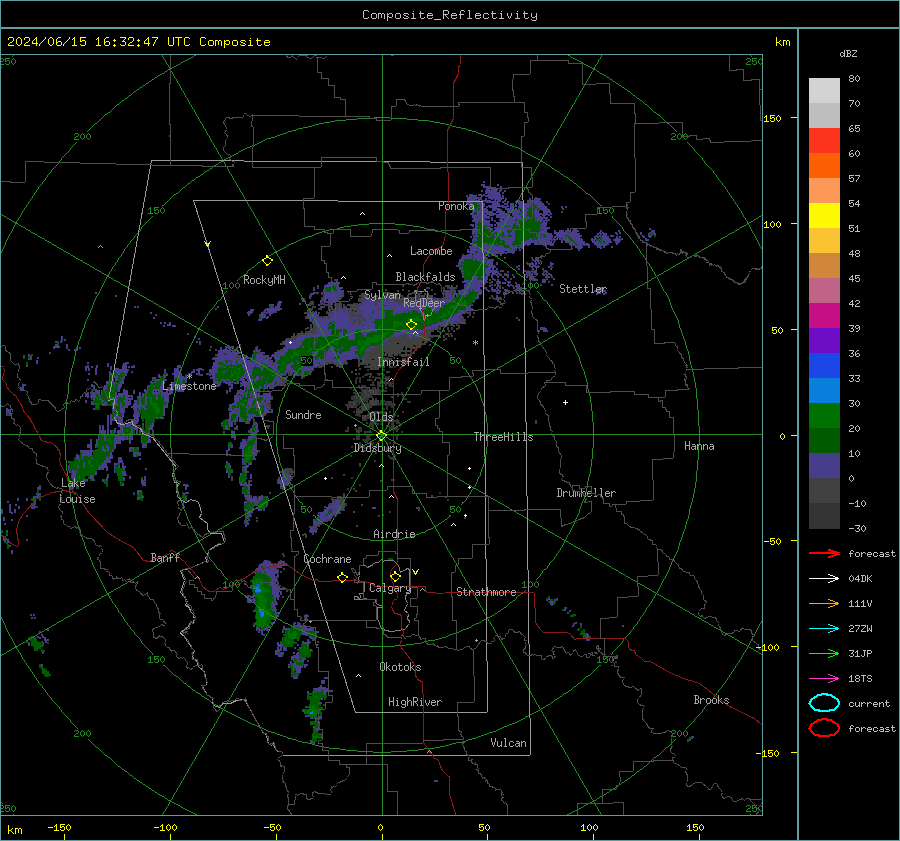
Task: Click the 150 tick on right km axis
Action: 772,118
